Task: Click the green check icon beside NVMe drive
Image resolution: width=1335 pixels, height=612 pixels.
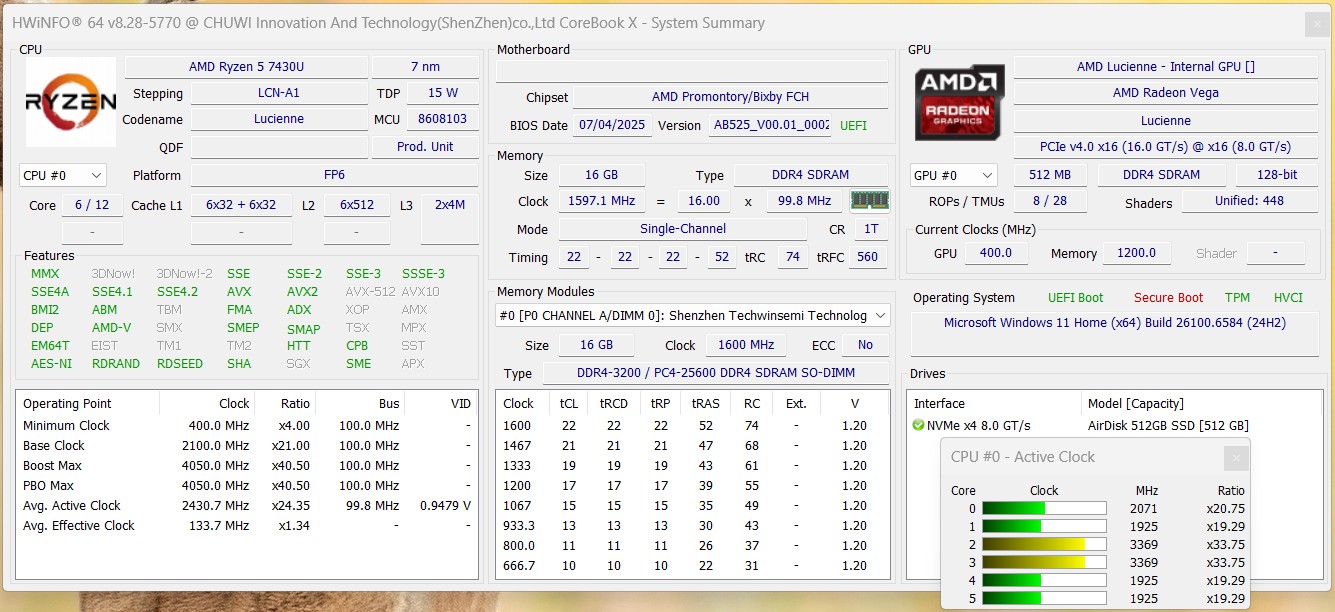Action: pyautogui.click(x=918, y=426)
